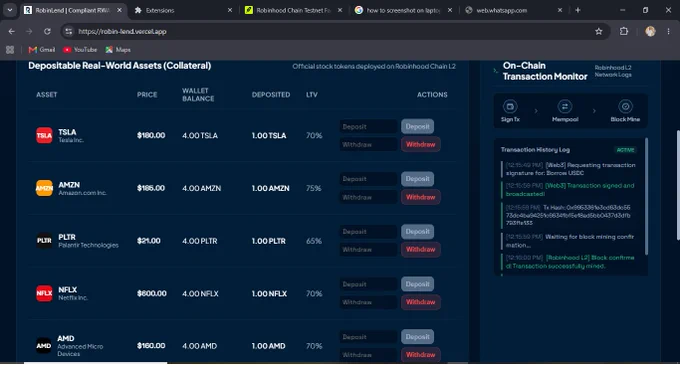The height and width of the screenshot is (365, 680).
Task: Go forward with browser forward arrow
Action: click(29, 31)
